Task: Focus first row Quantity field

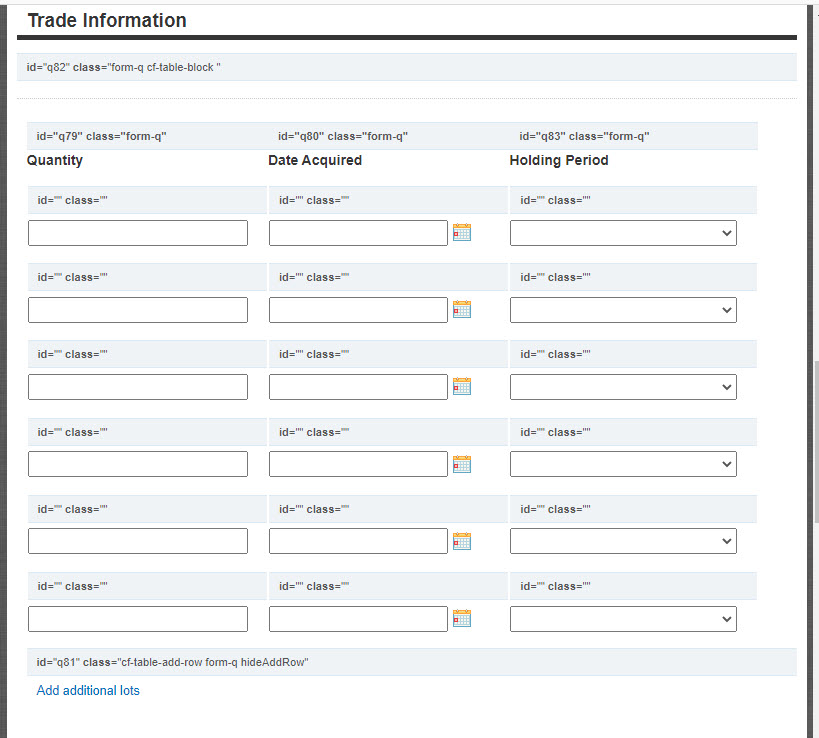Action: tap(138, 233)
